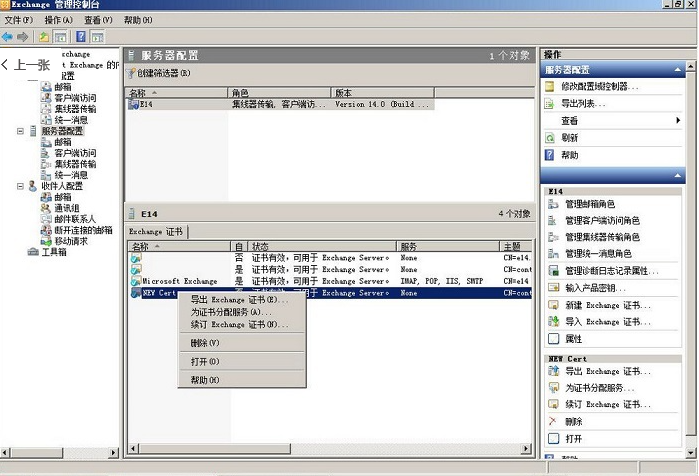Open the 操作(A) menu
The width and height of the screenshot is (699, 476).
(x=58, y=20)
